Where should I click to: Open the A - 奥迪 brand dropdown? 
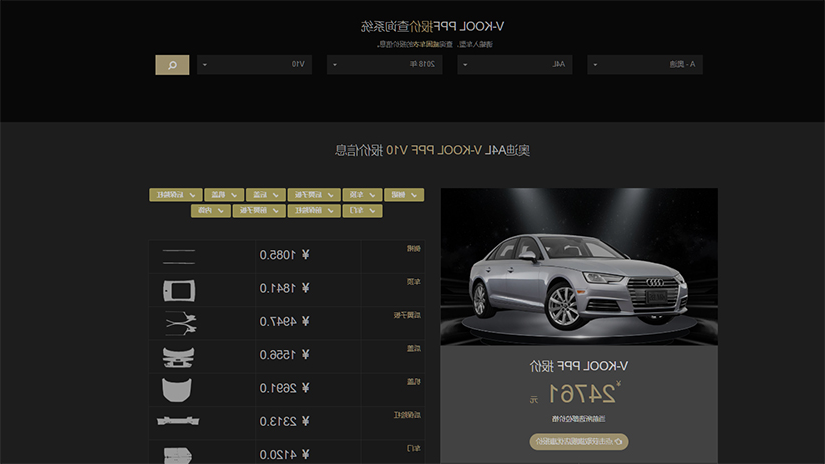pyautogui.click(x=645, y=65)
